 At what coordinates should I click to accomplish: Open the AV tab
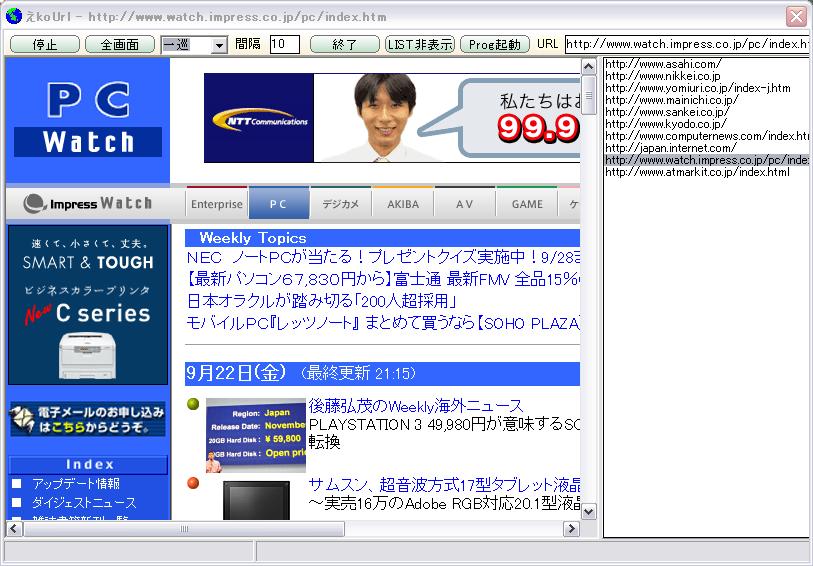pos(465,204)
